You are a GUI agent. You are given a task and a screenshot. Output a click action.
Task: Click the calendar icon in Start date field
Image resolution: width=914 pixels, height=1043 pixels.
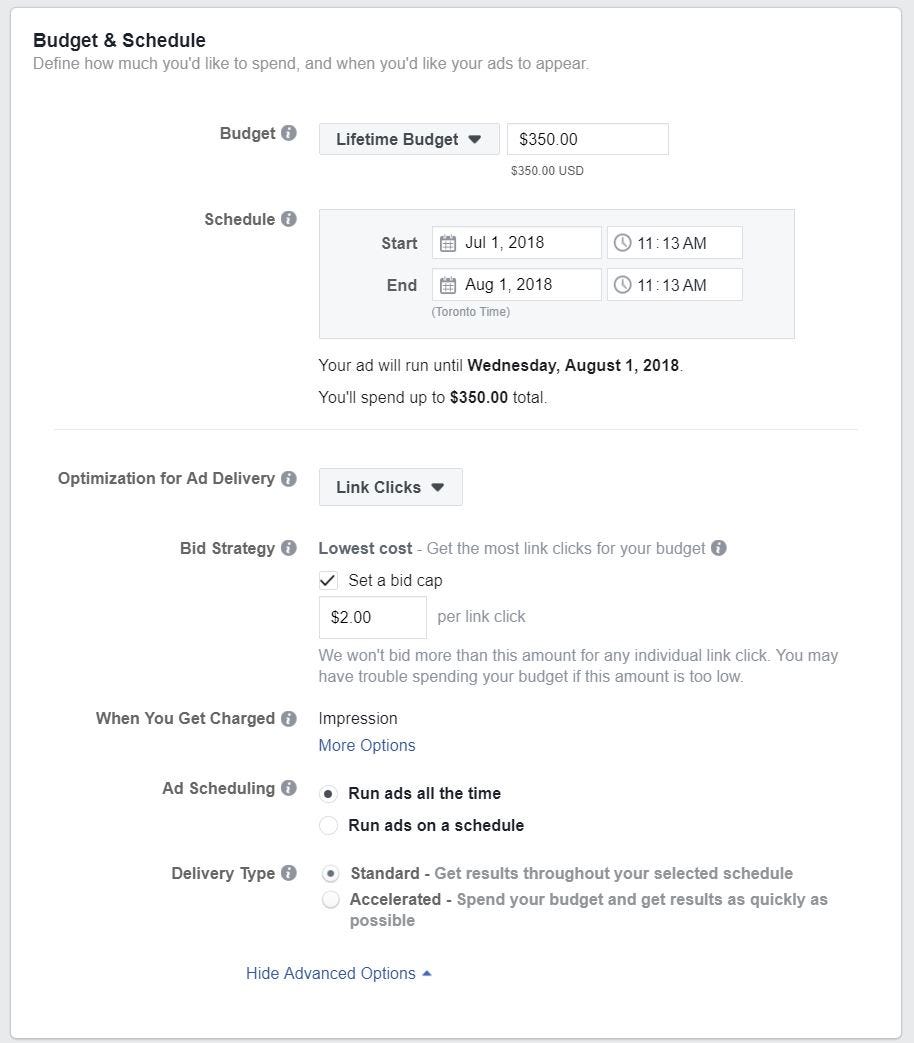448,243
